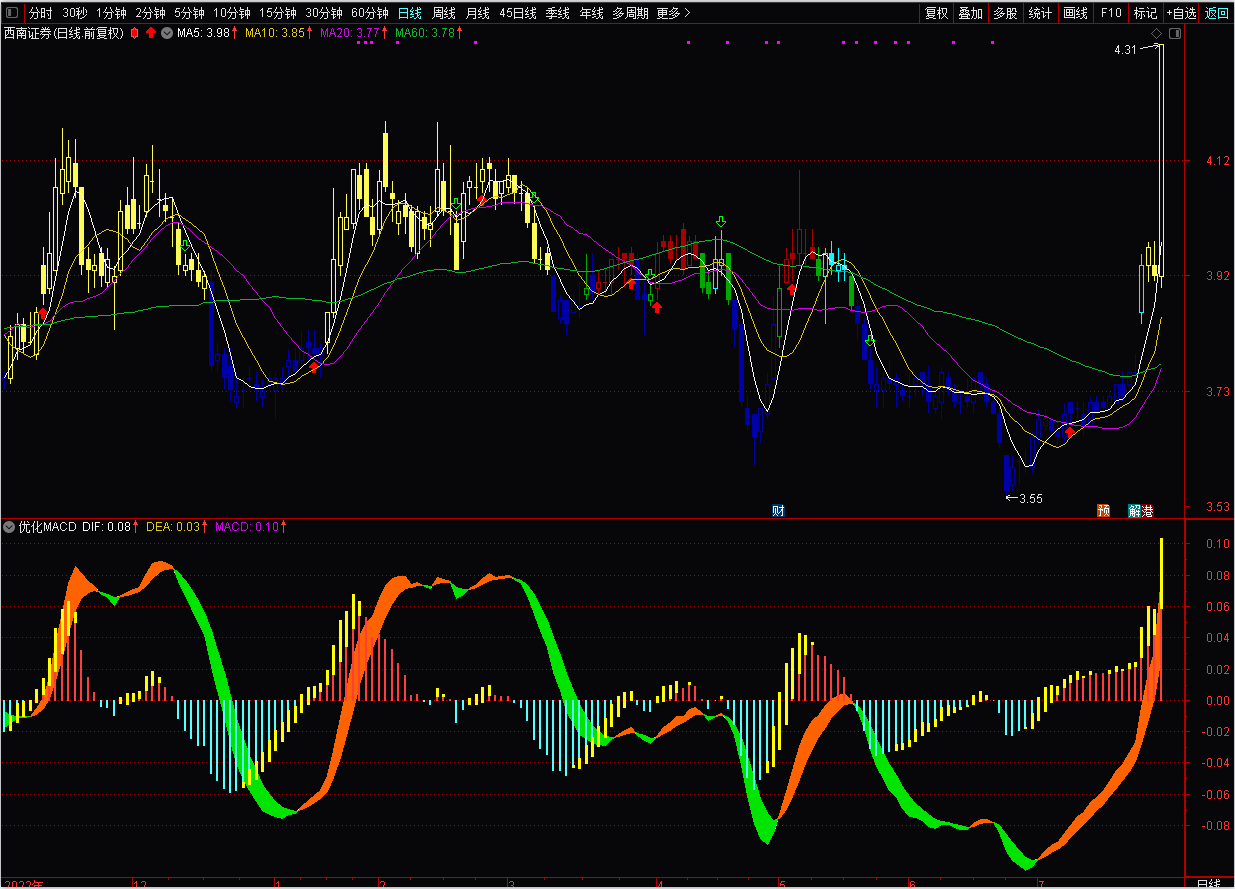1235x889 pixels.
Task: Click the 画线 drawing tools button
Action: (1075, 14)
